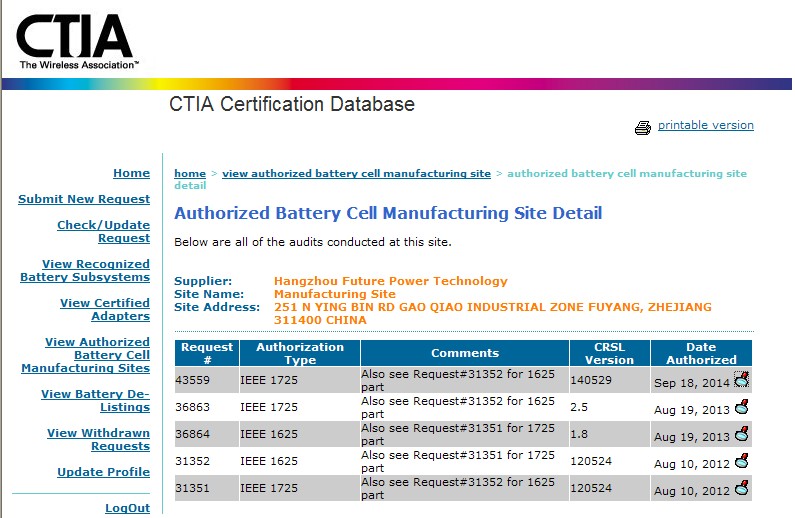Click the Comments column header

pos(465,353)
